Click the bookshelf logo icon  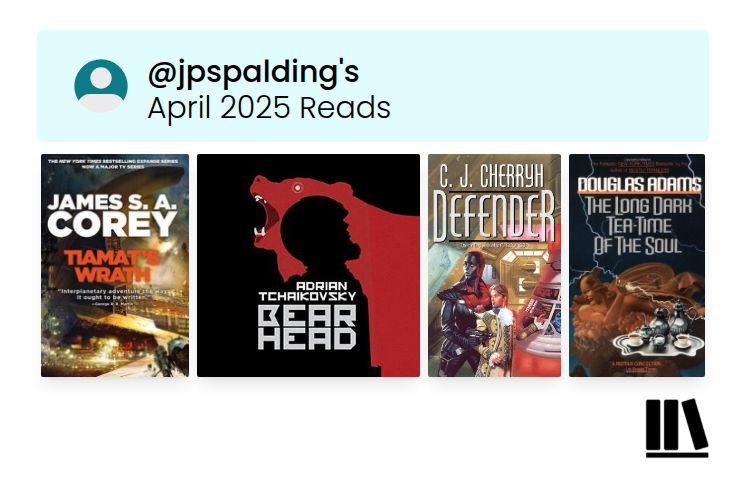677,428
